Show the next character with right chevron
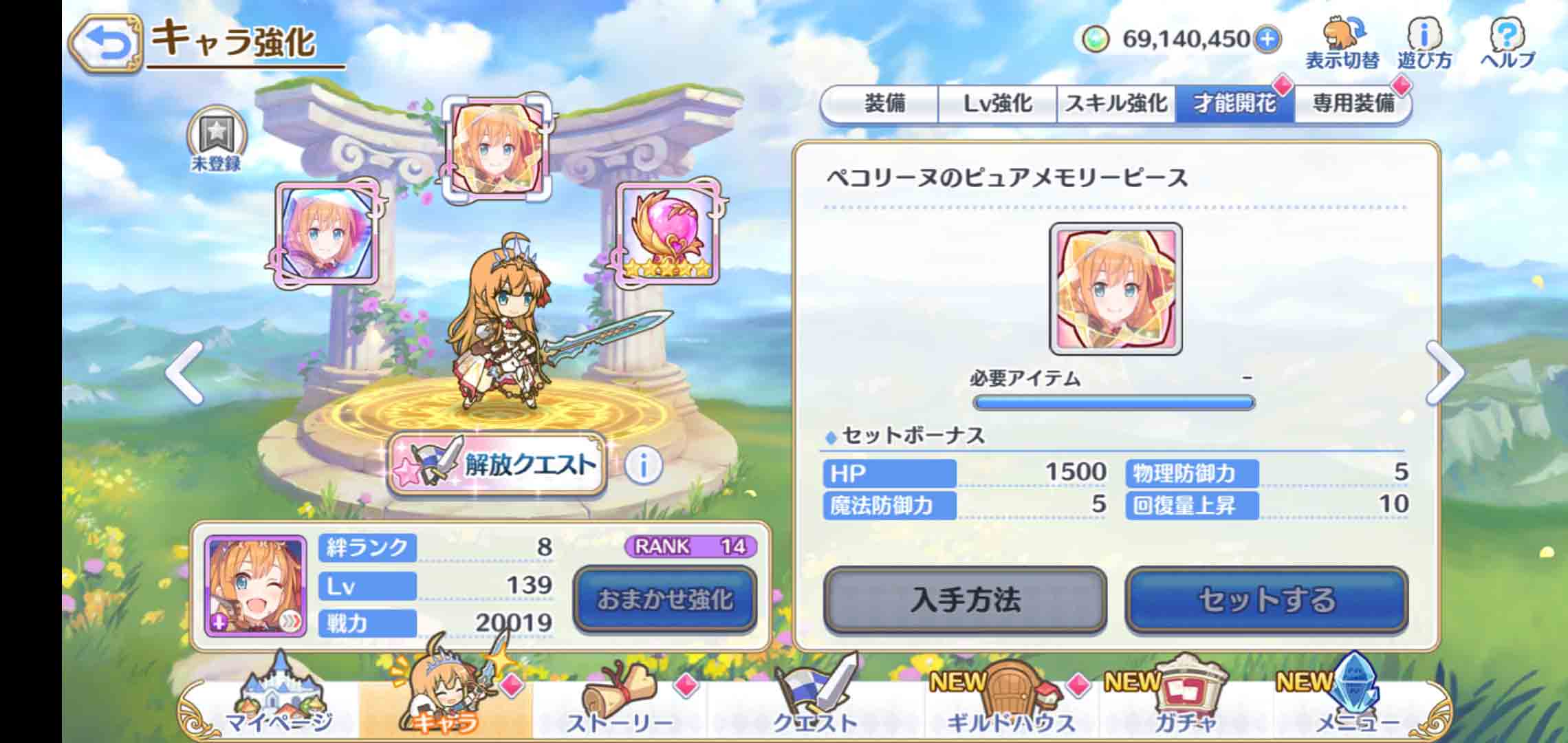This screenshot has width=1568, height=743. [1446, 372]
